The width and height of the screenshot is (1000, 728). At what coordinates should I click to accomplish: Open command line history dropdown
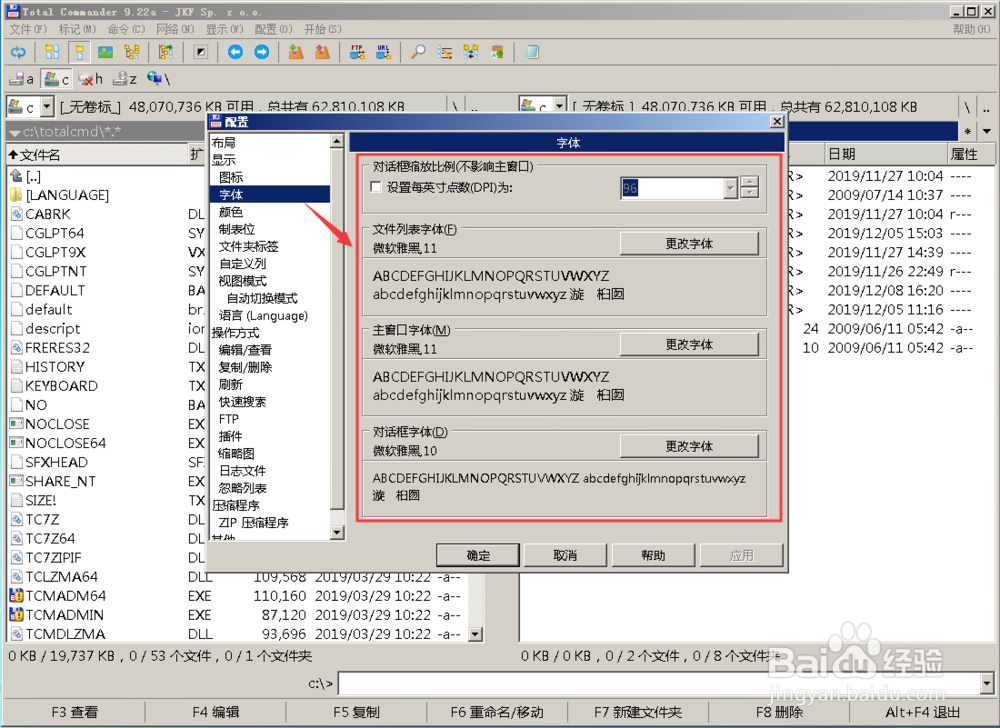(x=987, y=684)
